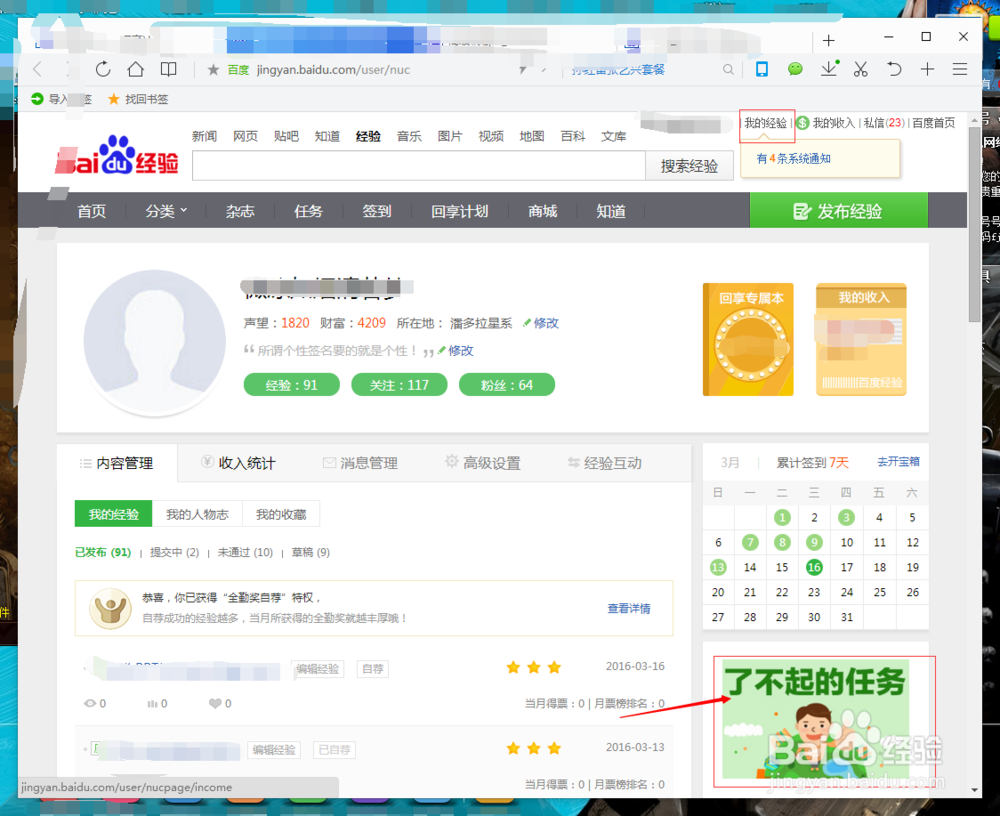Open the 经验互动 tab
The height and width of the screenshot is (816, 1000).
[605, 463]
